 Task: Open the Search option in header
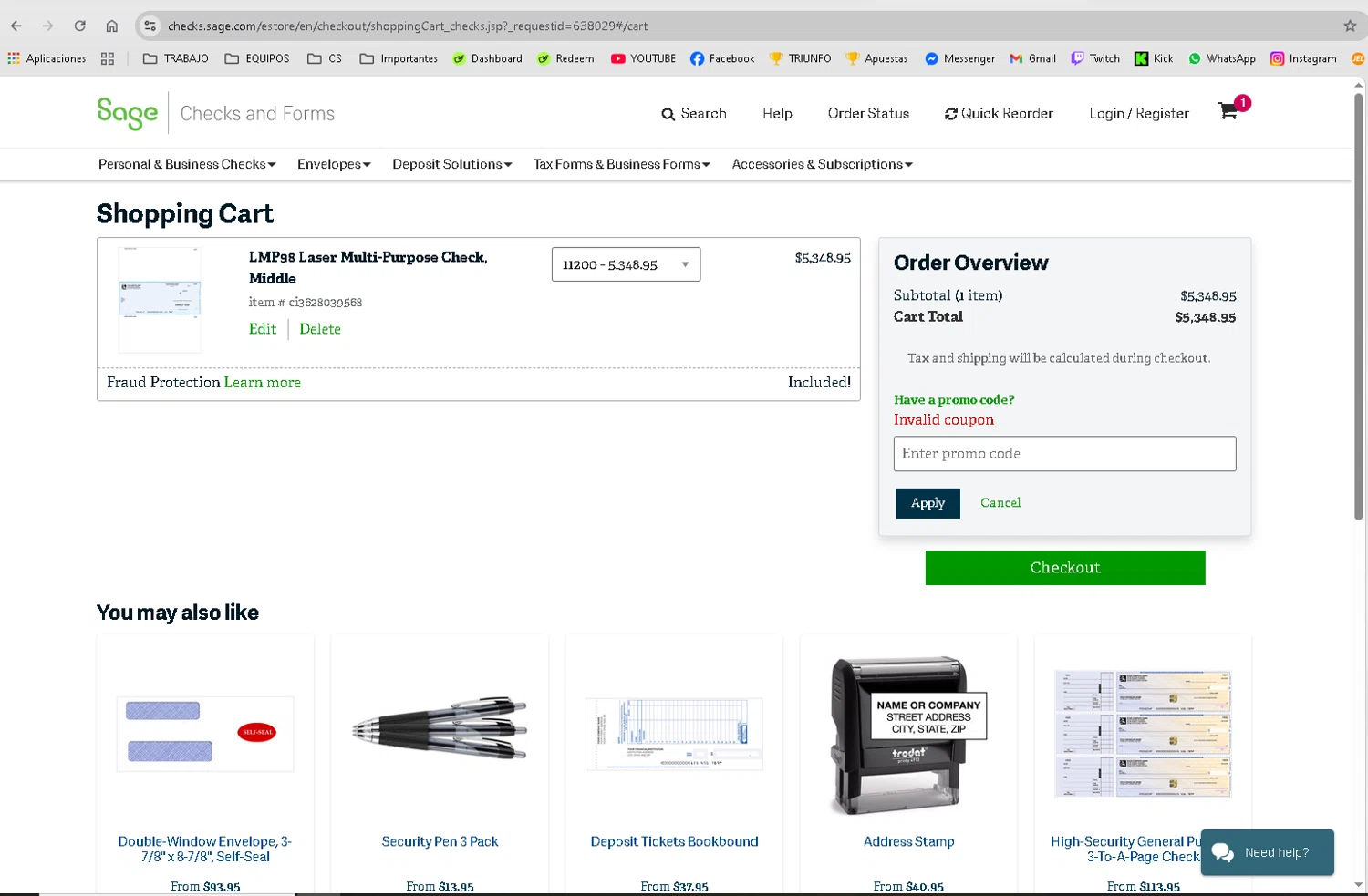click(694, 114)
